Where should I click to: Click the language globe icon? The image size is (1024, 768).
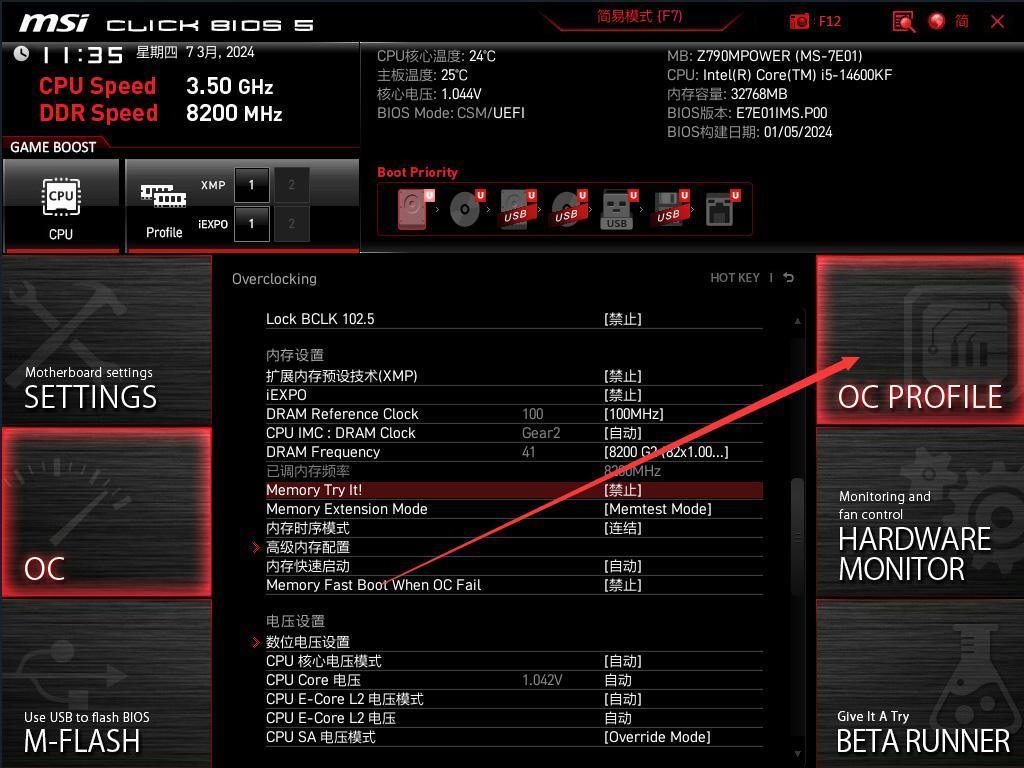(936, 21)
